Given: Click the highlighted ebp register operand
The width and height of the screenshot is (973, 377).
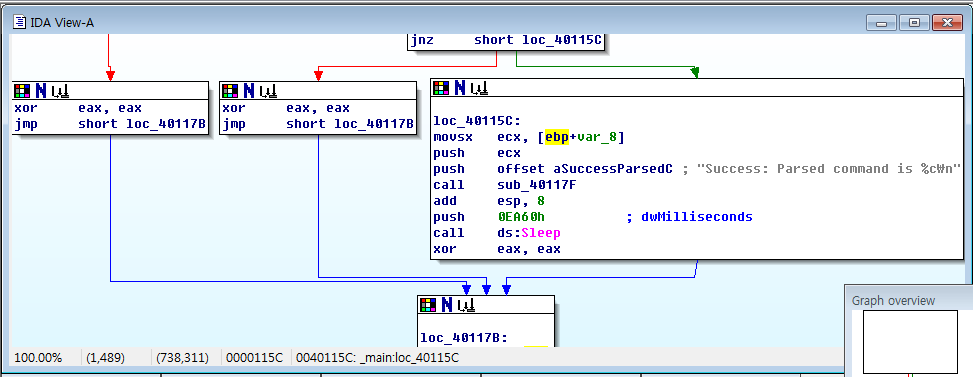Looking at the screenshot, I should coord(557,137).
